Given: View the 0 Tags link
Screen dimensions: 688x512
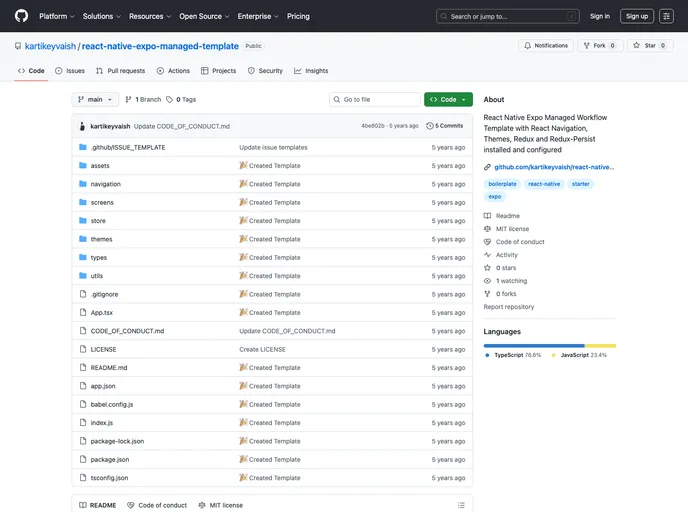Looking at the screenshot, I should click(181, 100).
